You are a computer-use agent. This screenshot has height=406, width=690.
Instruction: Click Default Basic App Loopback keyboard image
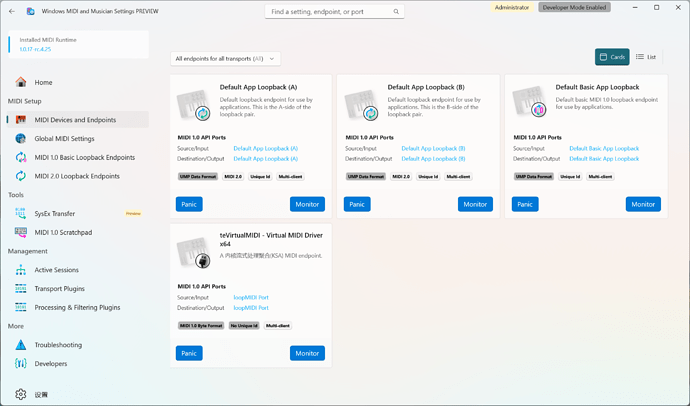tap(529, 102)
